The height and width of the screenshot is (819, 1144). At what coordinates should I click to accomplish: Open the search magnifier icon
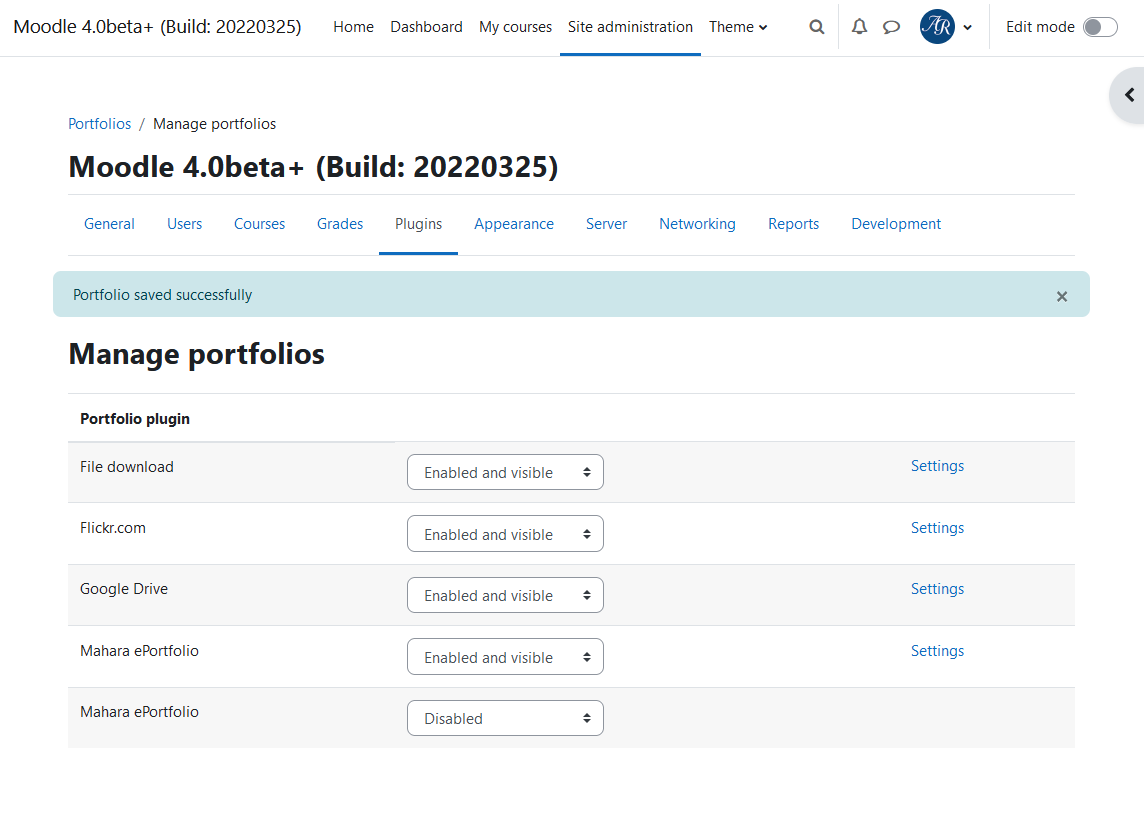[816, 27]
